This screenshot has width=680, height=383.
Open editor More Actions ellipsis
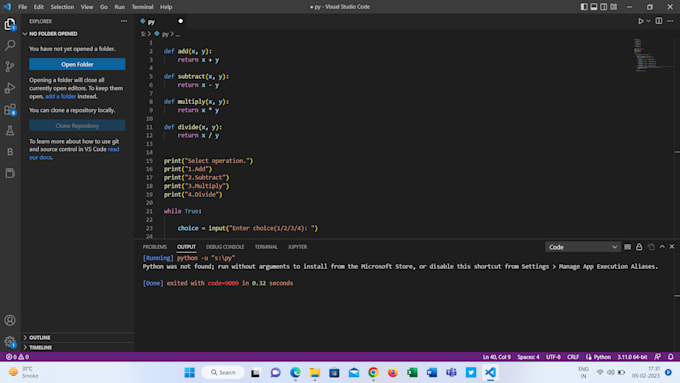pos(670,21)
